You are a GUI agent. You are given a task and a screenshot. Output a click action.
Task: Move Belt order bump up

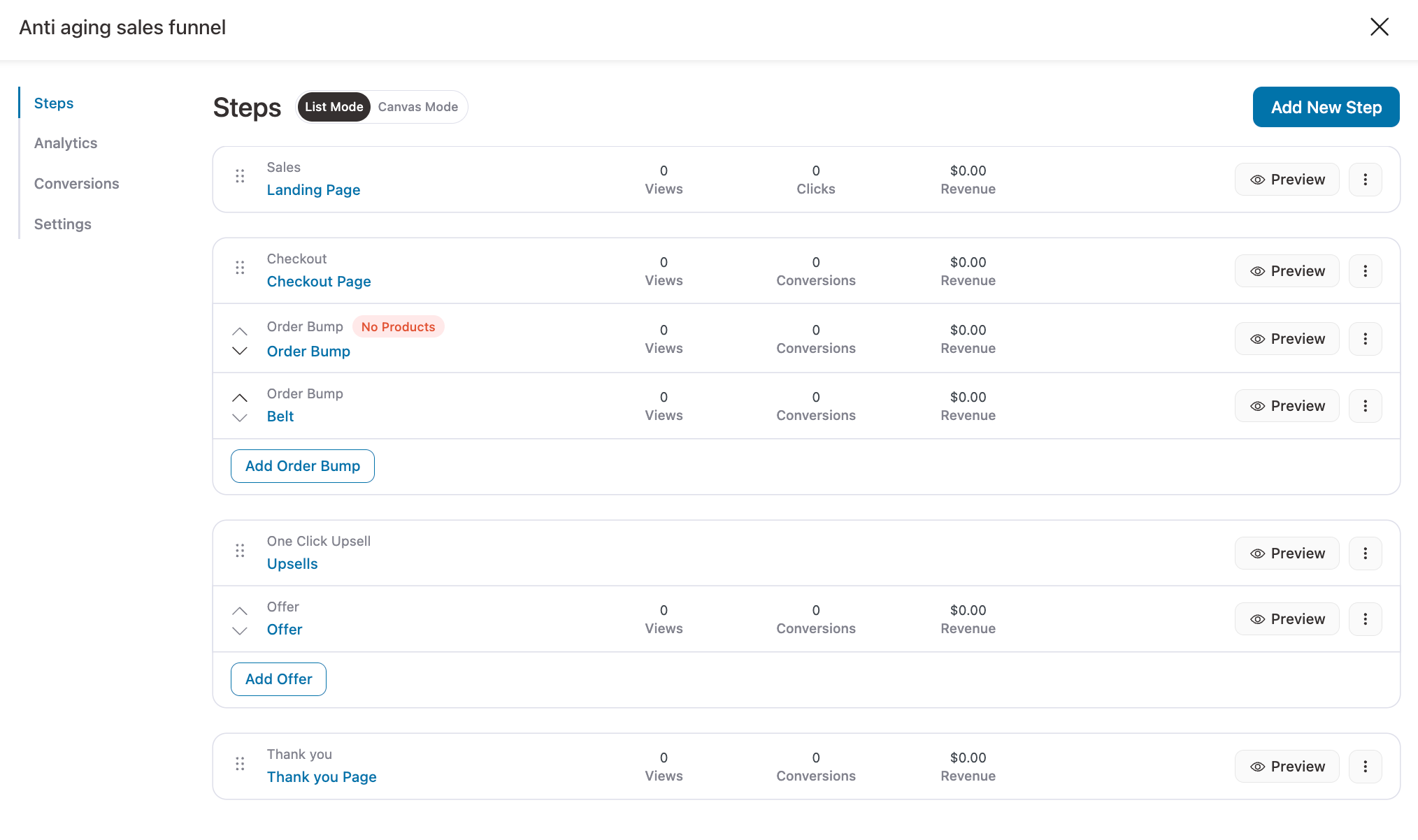[x=240, y=398]
